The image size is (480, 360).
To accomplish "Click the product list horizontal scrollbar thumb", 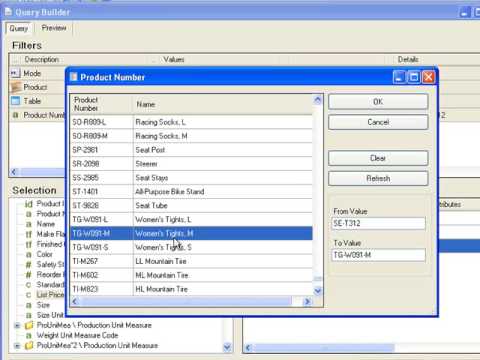I will point(186,302).
